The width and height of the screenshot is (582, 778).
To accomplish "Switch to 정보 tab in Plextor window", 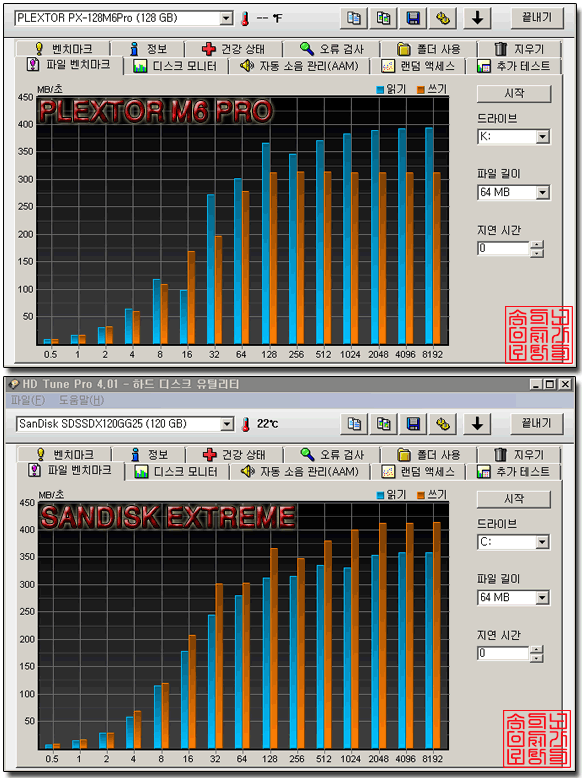I will pyautogui.click(x=148, y=49).
